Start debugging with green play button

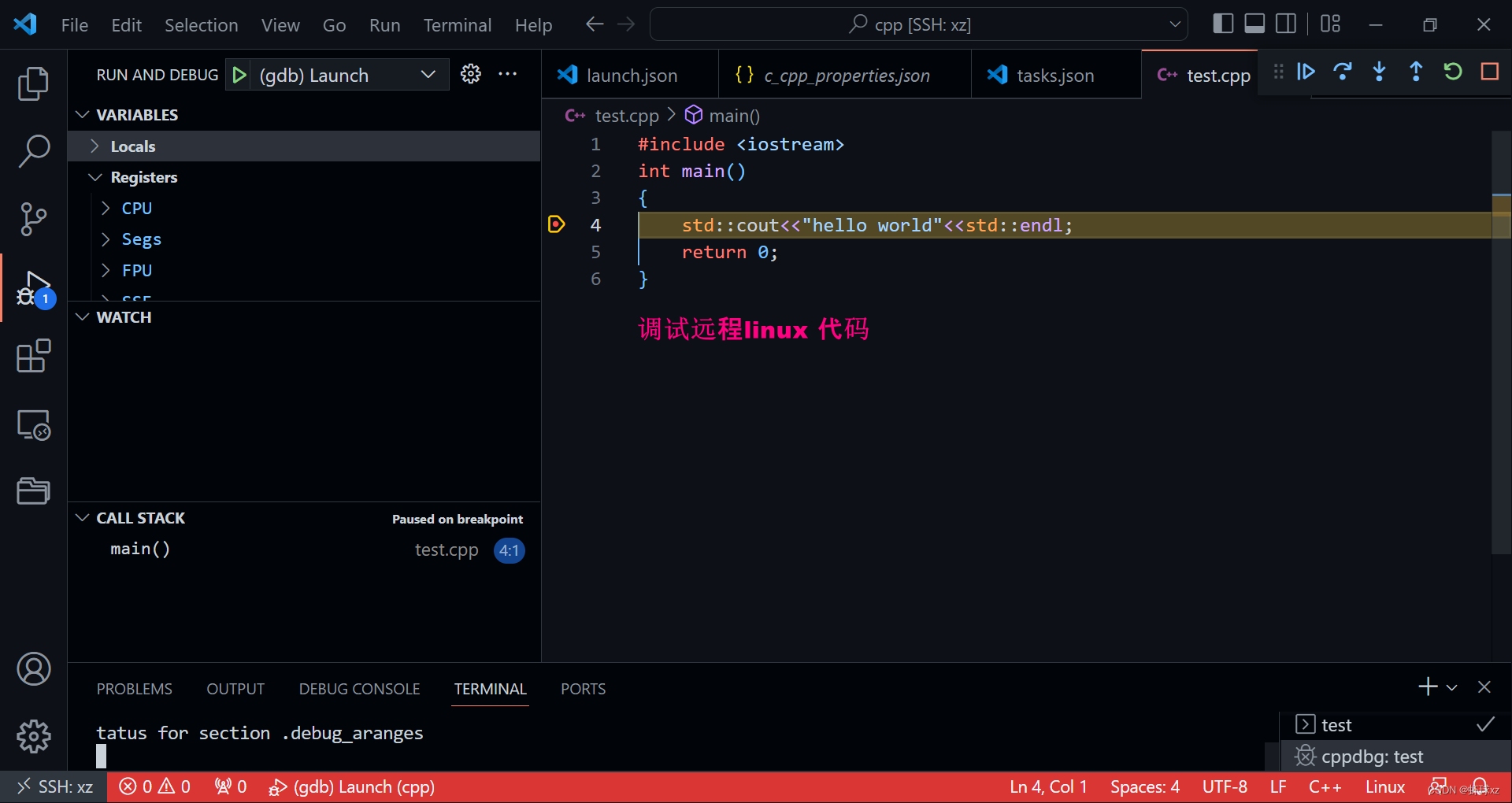(x=239, y=75)
